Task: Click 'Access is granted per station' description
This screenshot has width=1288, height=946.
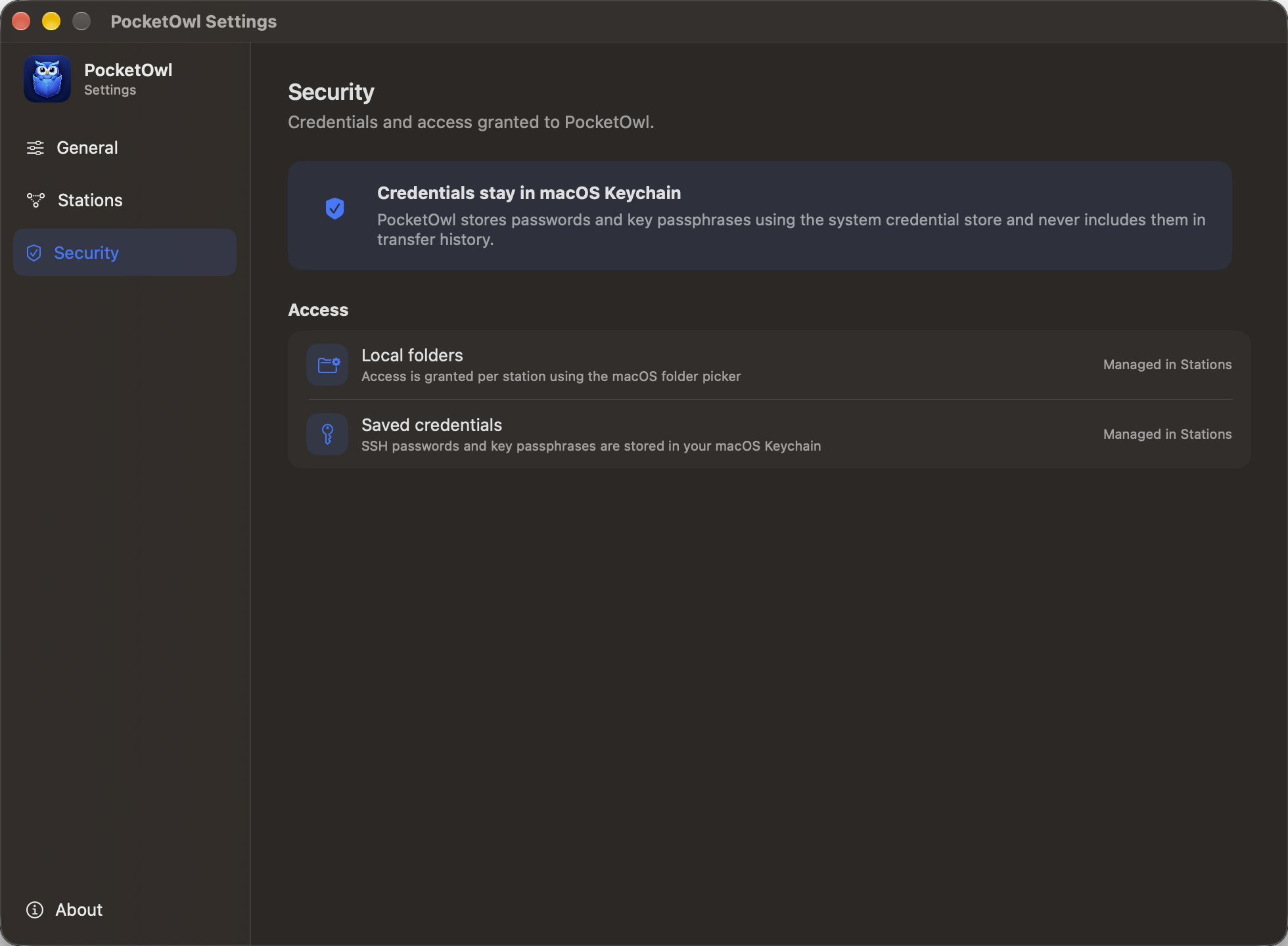Action: [x=551, y=376]
